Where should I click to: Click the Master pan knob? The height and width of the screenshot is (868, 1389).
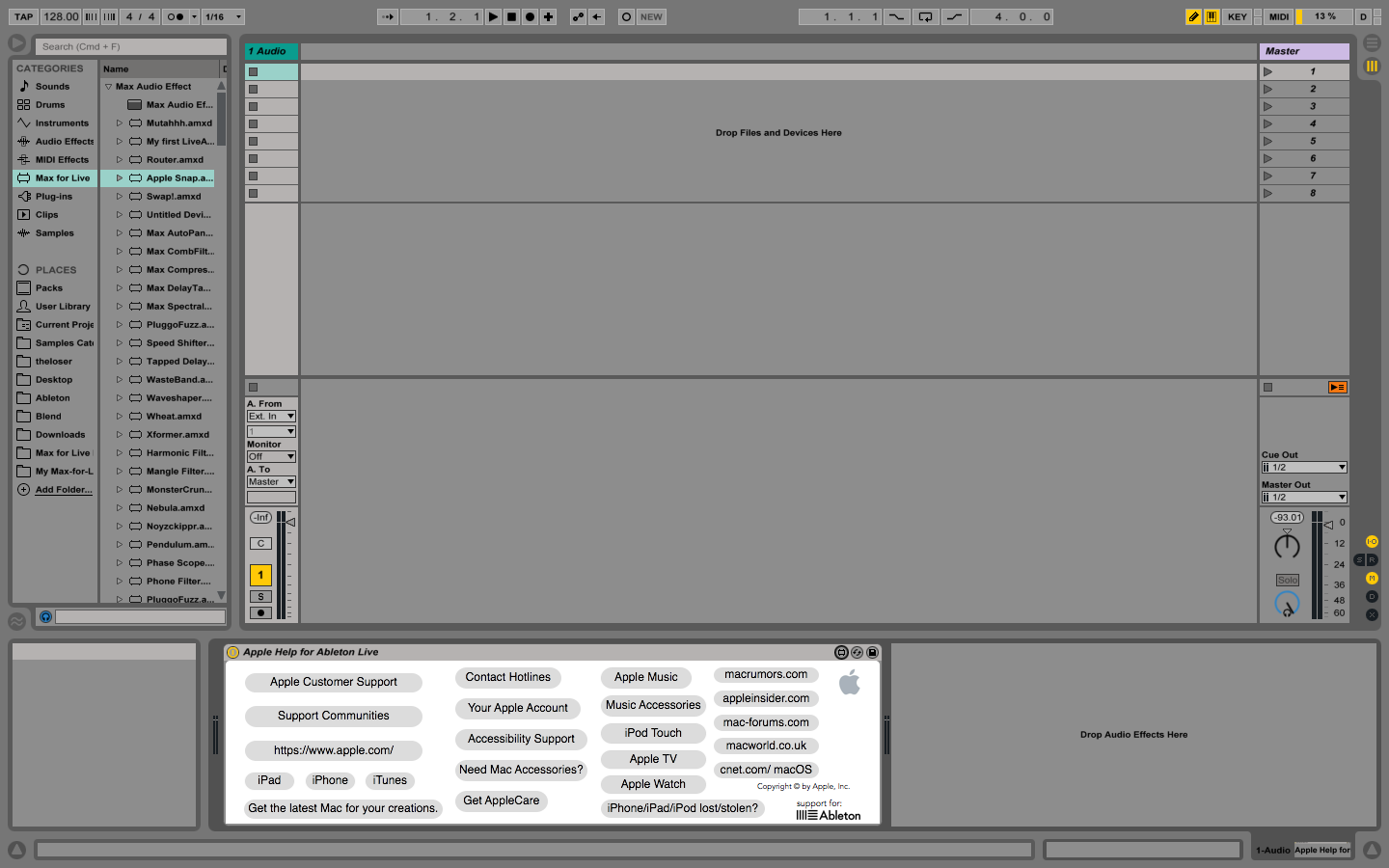[1287, 547]
